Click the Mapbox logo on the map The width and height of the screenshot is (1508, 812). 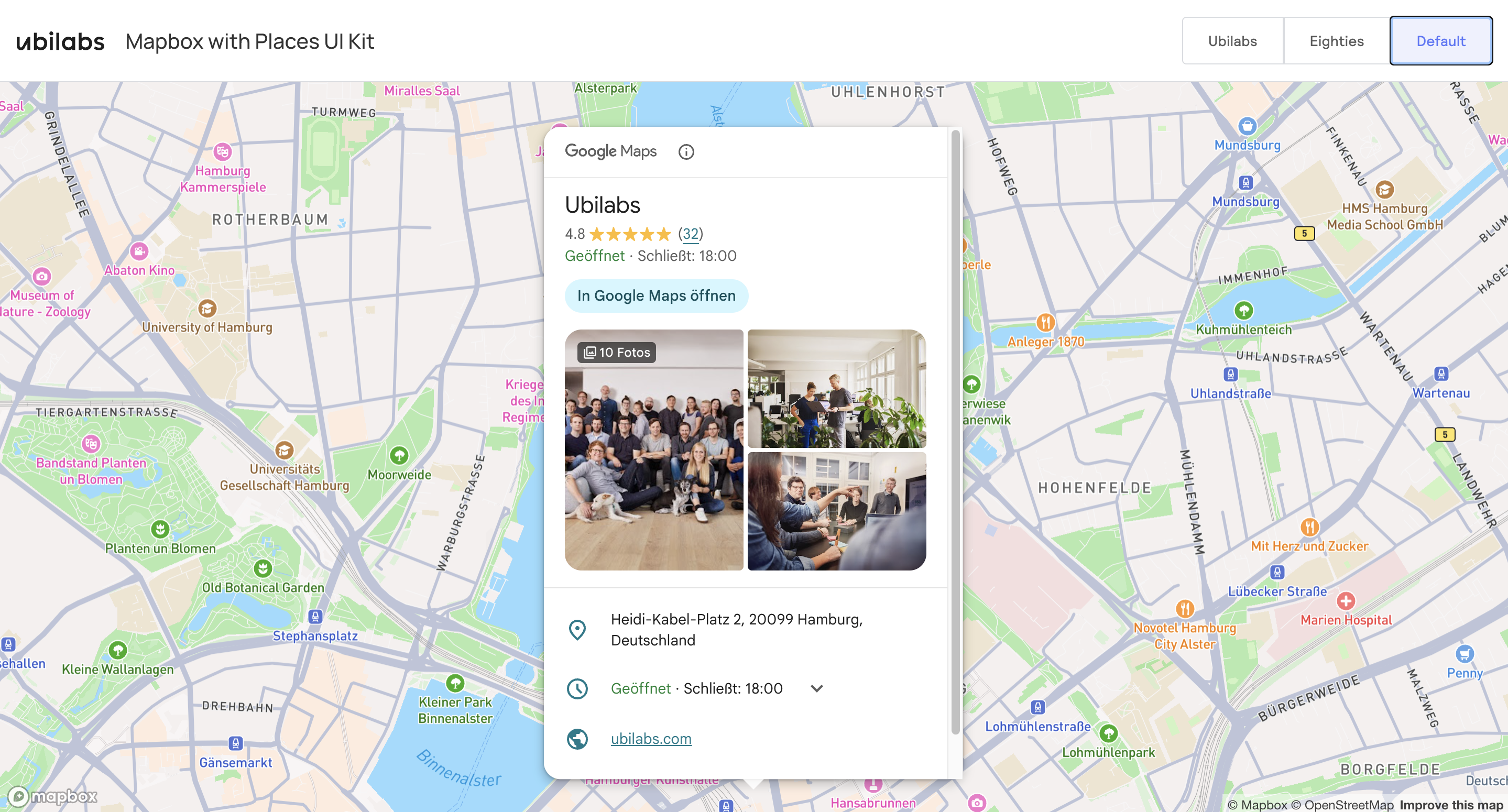(53, 796)
